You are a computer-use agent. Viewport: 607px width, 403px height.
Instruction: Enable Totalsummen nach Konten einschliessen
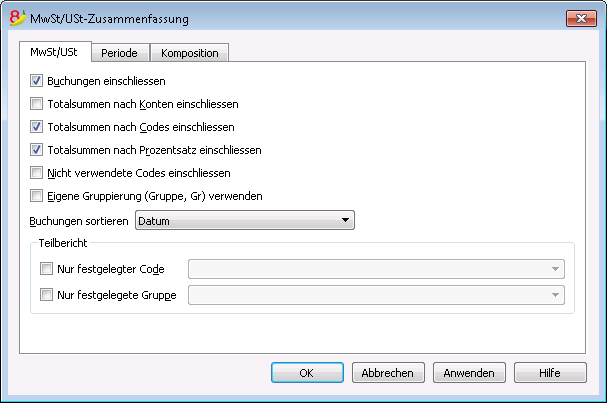36,104
